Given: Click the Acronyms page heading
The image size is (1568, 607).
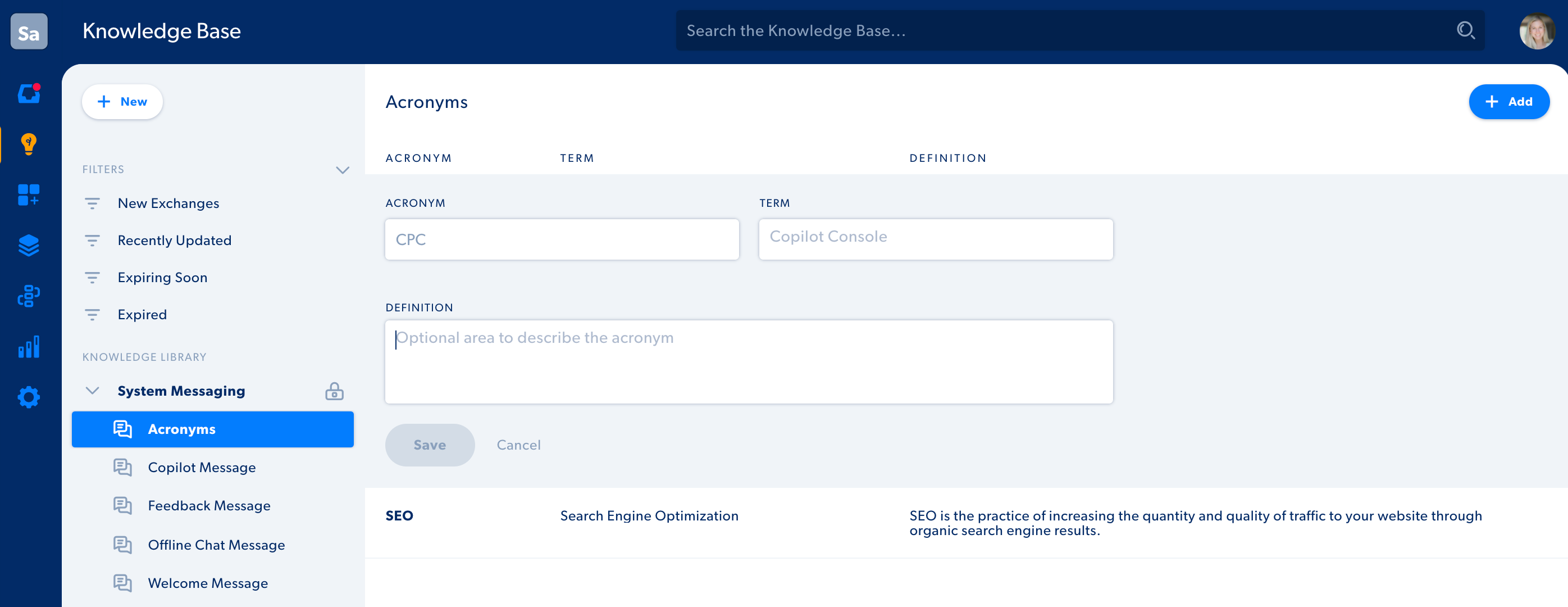Looking at the screenshot, I should pos(427,102).
